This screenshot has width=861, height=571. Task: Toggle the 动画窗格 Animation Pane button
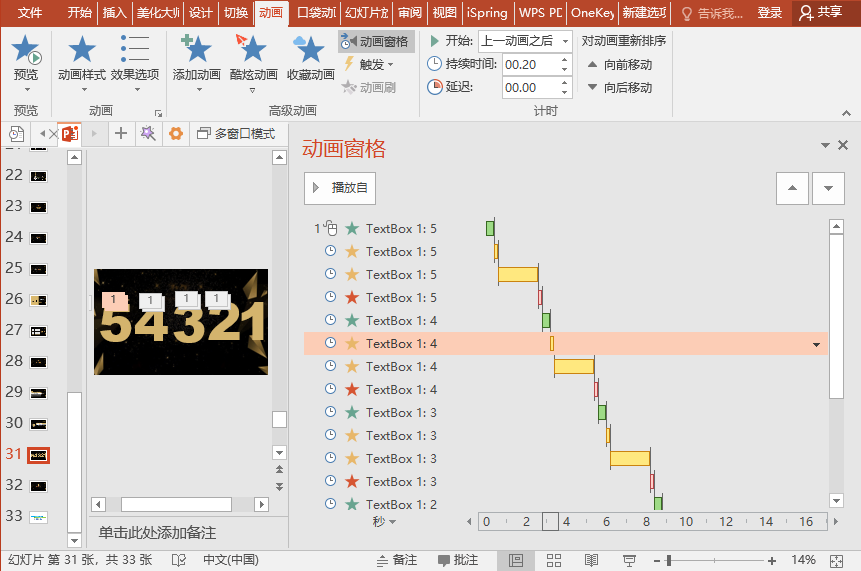[x=376, y=42]
